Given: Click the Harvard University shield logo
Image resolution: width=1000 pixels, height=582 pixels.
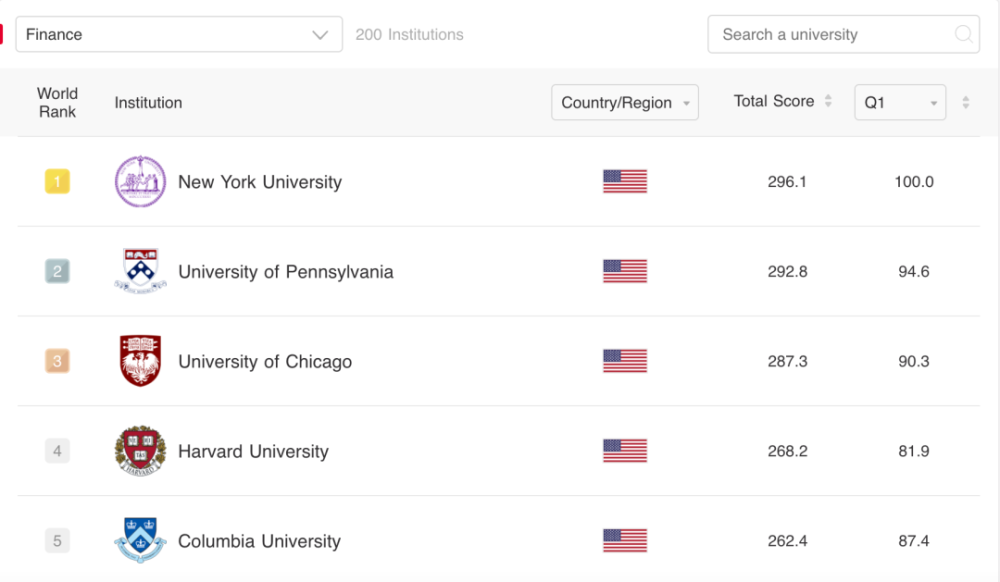Looking at the screenshot, I should (x=140, y=451).
